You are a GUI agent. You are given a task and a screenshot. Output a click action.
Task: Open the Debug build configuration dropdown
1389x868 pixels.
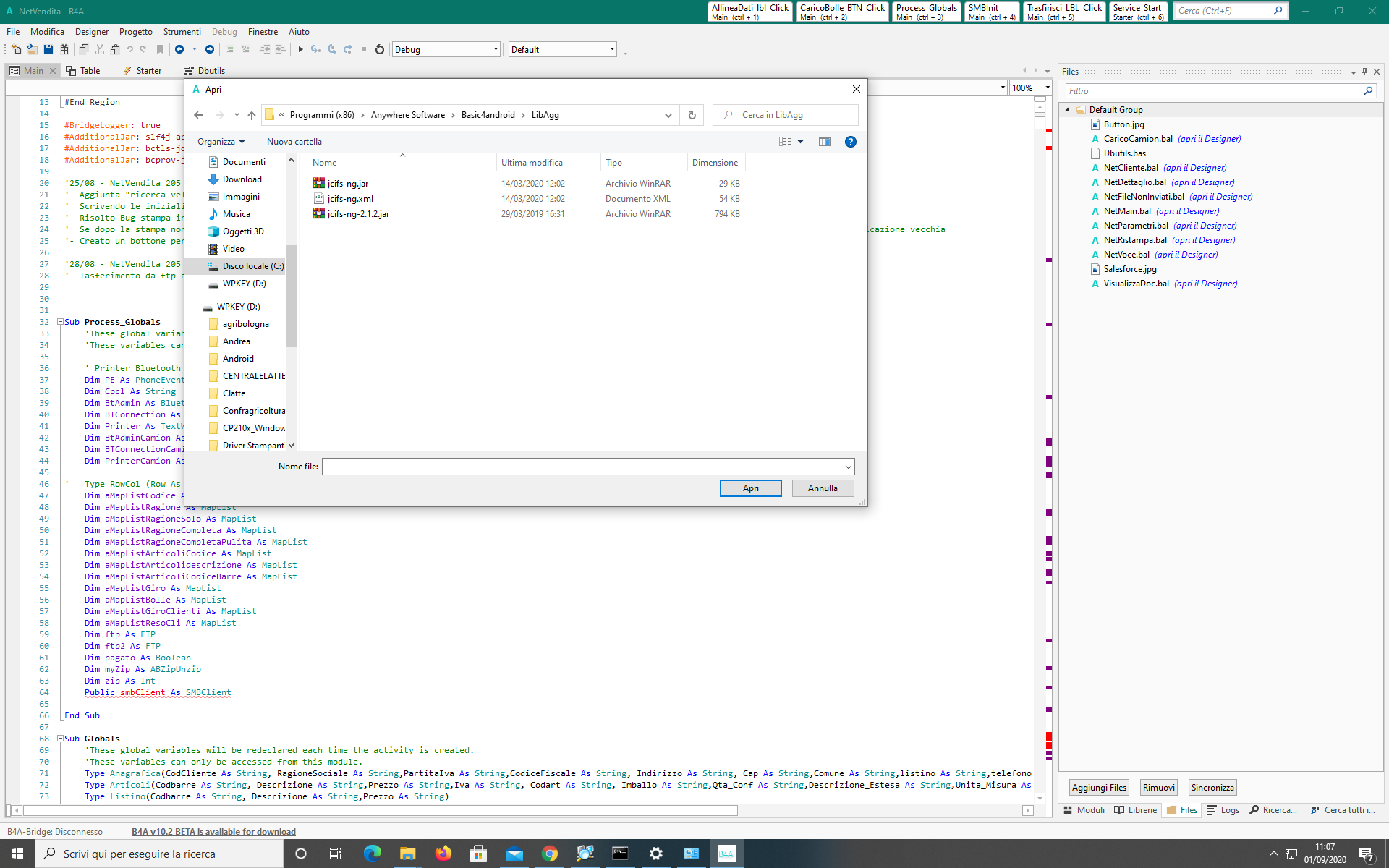pos(496,49)
